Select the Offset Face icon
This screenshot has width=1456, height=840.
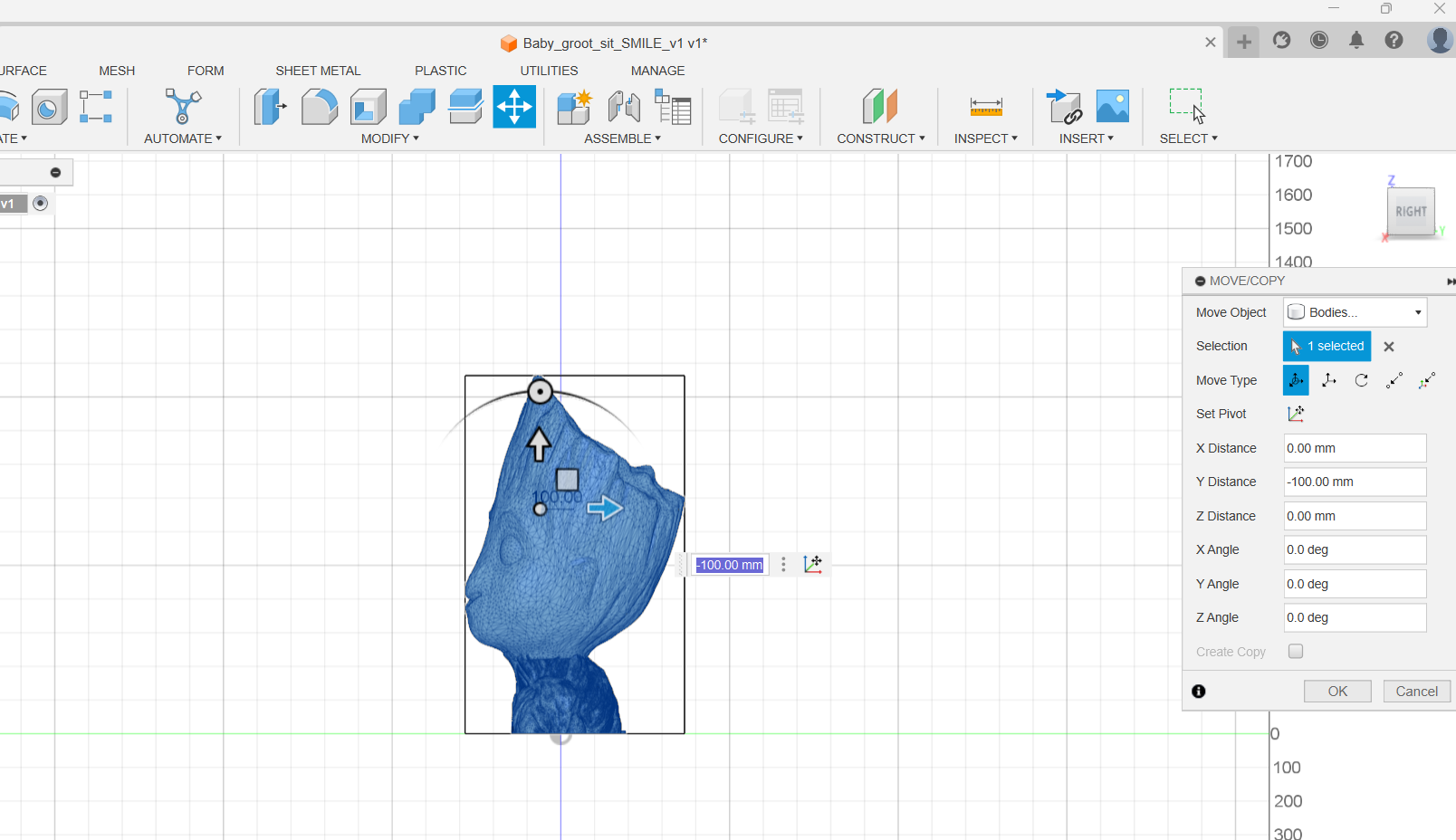pyautogui.click(x=465, y=107)
